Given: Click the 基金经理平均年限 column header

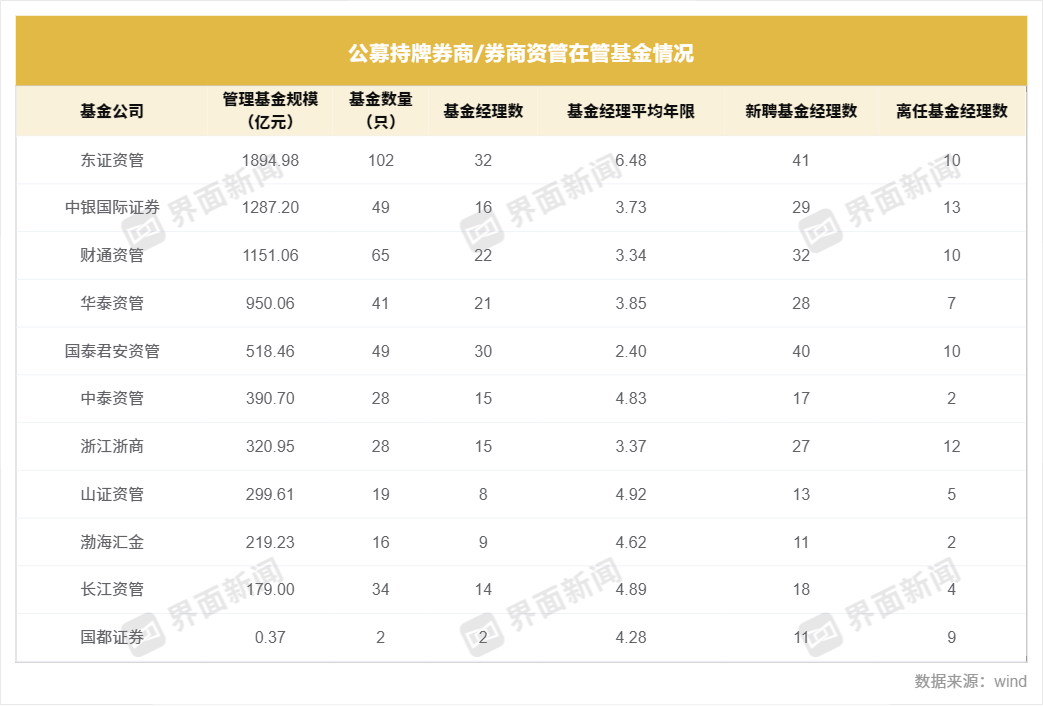Looking at the screenshot, I should point(631,111).
